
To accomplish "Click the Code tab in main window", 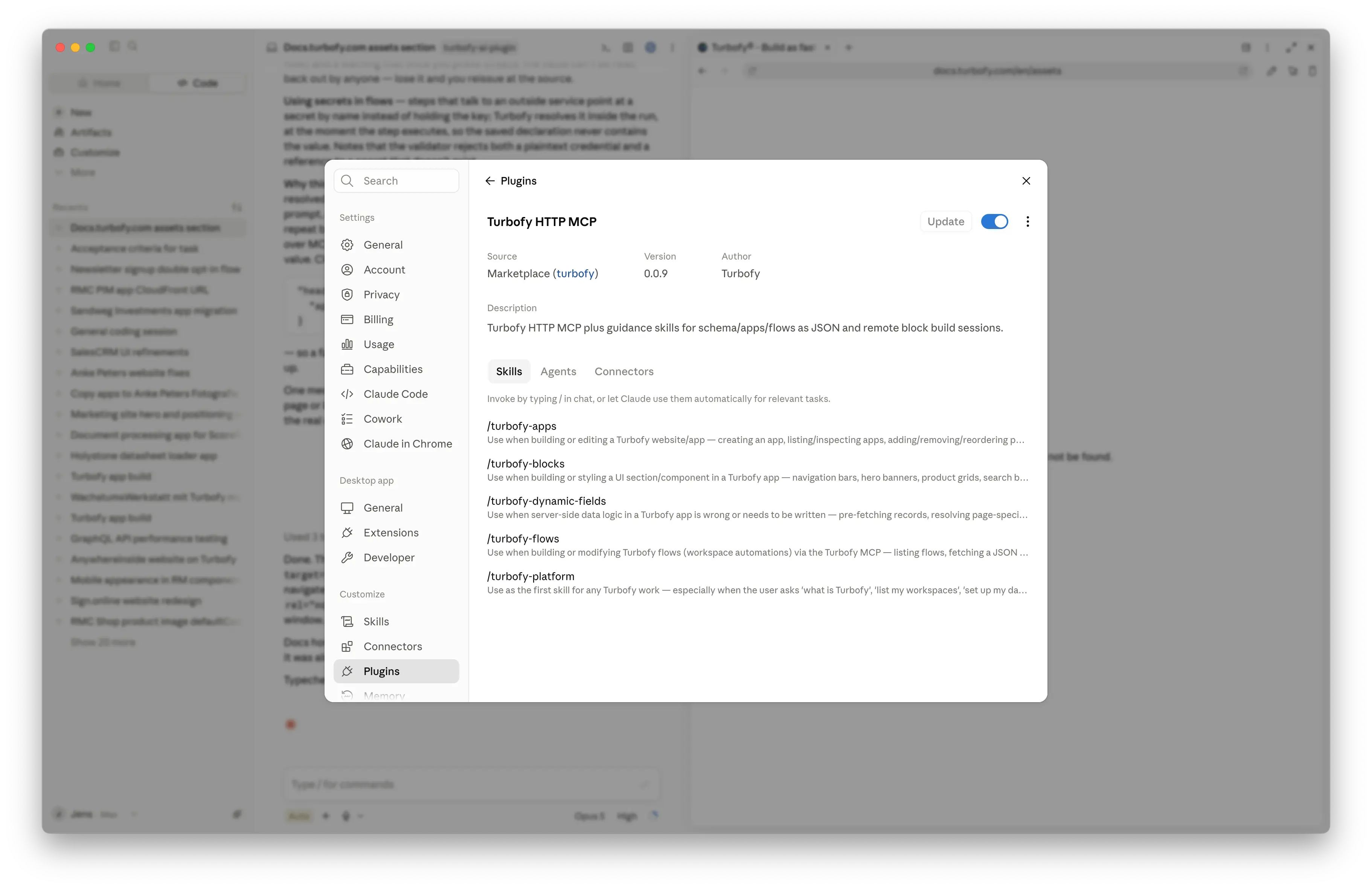I will [198, 83].
